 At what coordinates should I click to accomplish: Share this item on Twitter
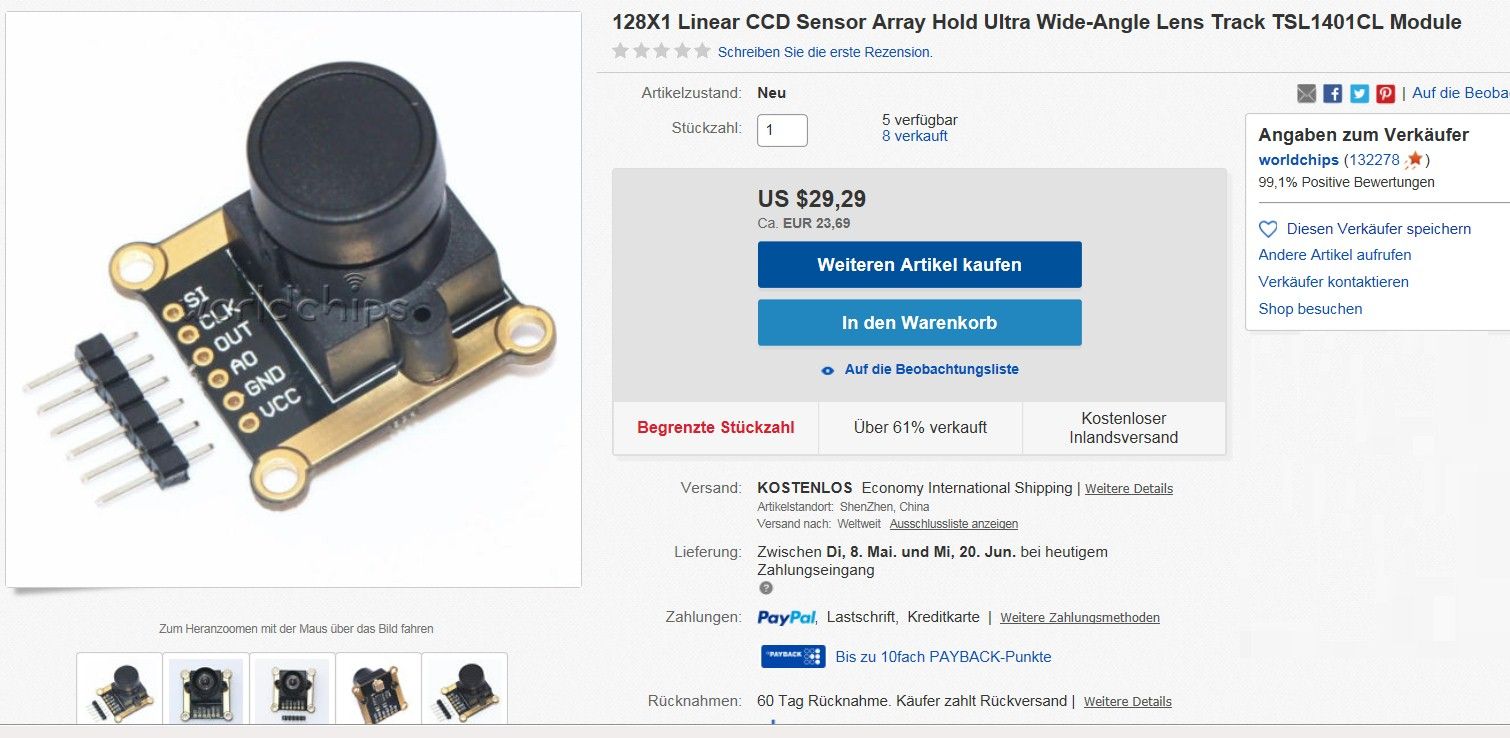(x=1359, y=93)
